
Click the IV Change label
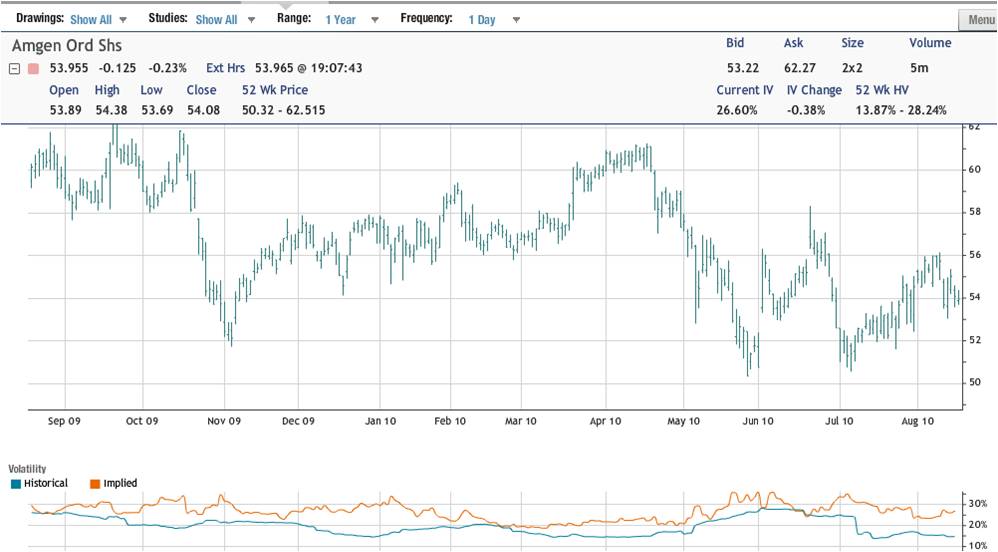tap(814, 90)
